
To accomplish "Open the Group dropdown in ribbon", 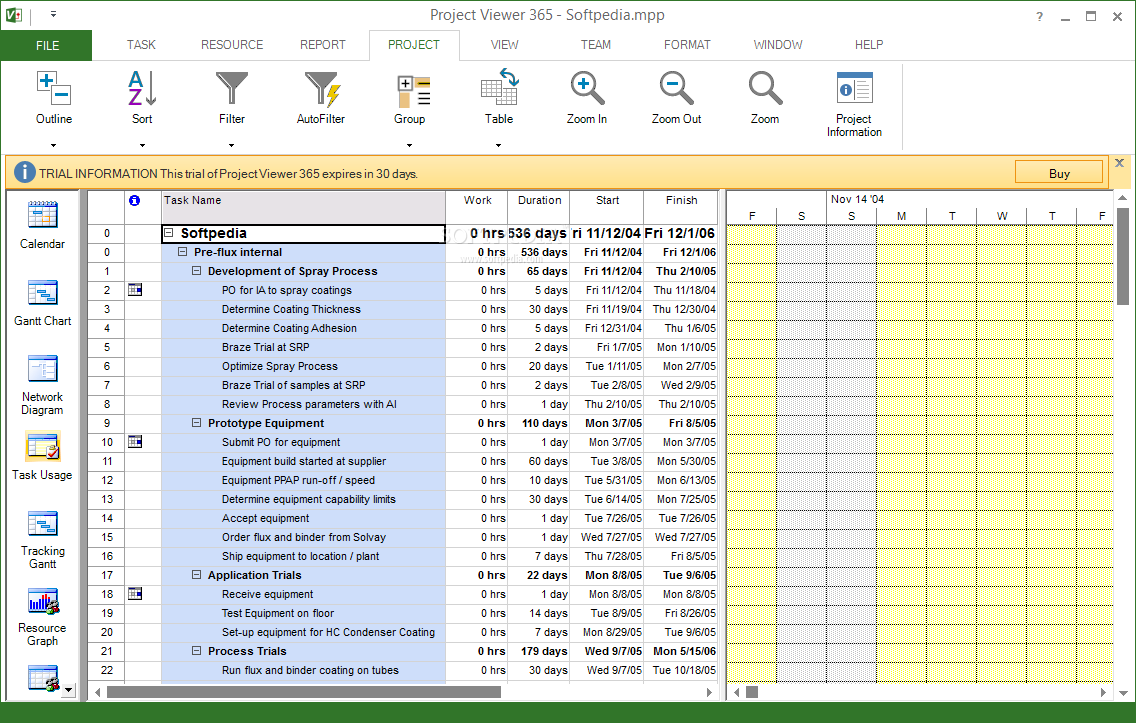I will [409, 145].
